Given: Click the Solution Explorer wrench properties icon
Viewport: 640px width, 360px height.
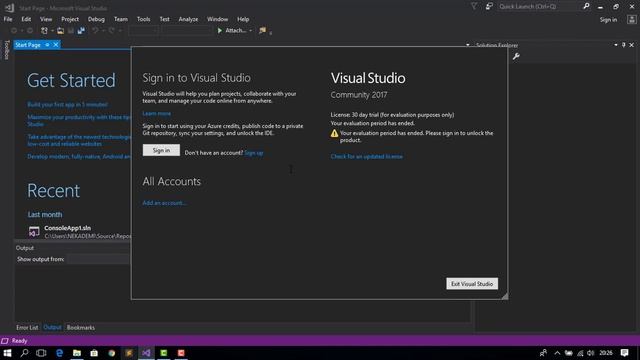Looking at the screenshot, I should point(516,56).
